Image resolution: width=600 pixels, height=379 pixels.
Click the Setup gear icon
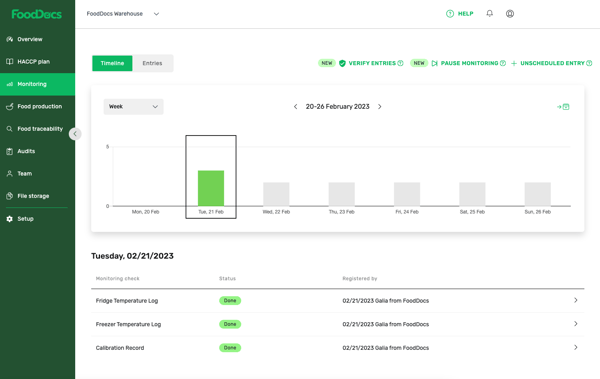click(10, 219)
